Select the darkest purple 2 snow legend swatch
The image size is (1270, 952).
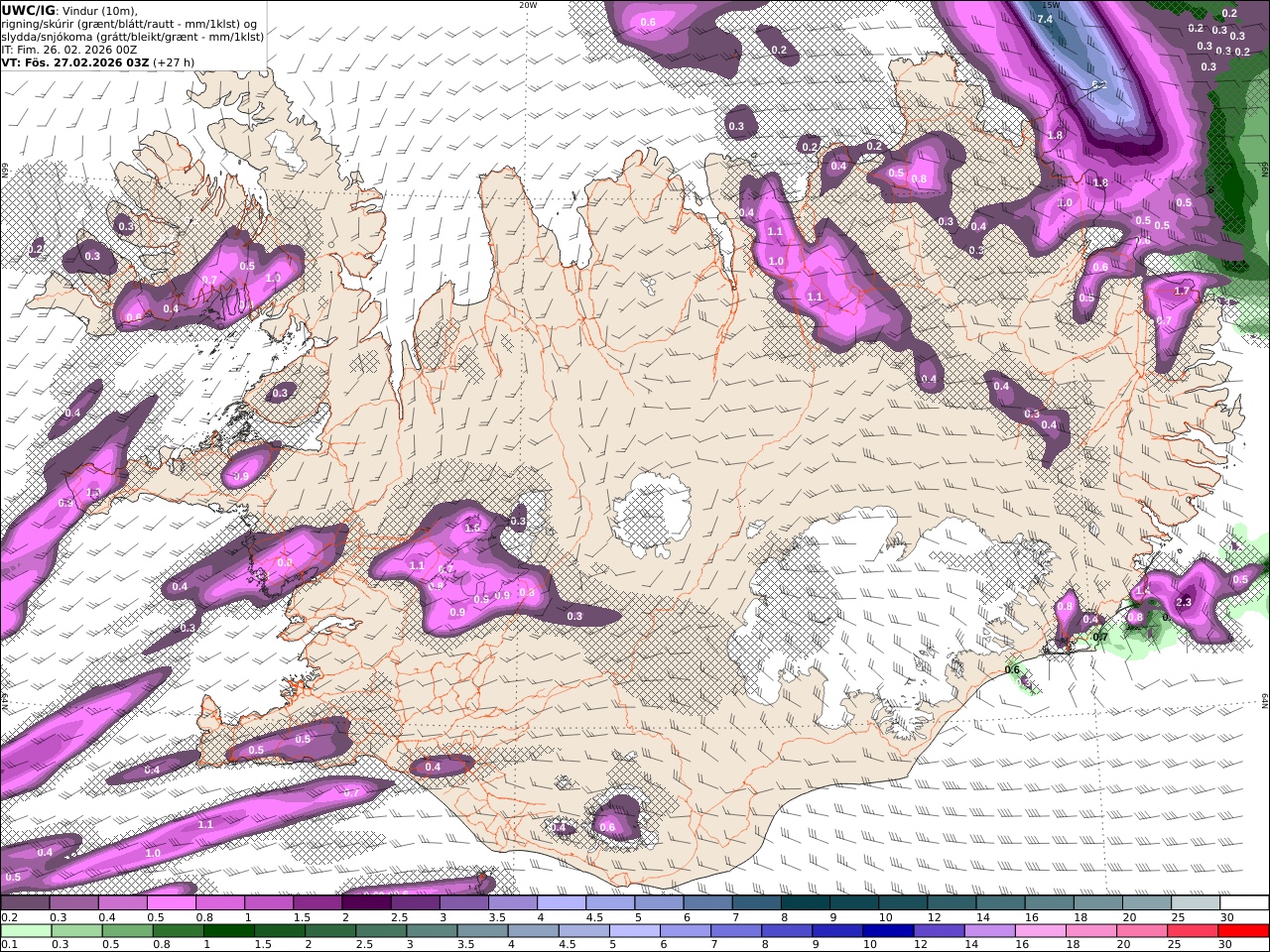[x=365, y=903]
